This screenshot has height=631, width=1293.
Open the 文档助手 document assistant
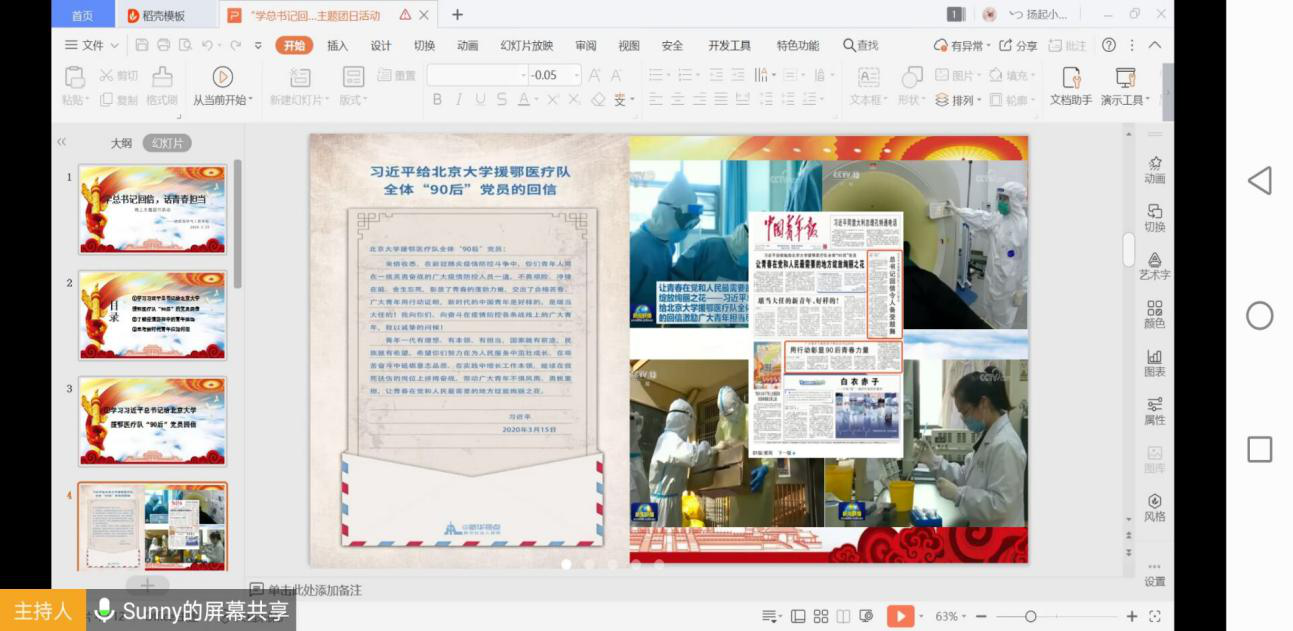(x=1070, y=79)
